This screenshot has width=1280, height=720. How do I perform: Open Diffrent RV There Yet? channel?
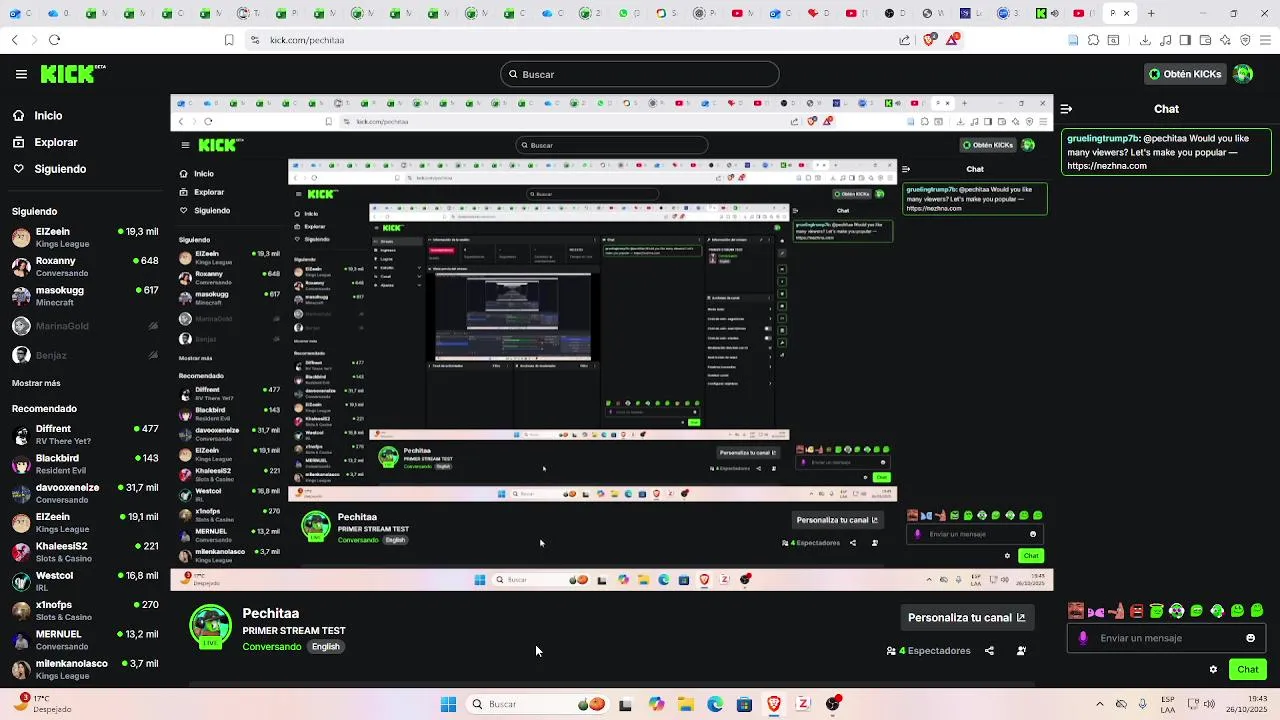click(x=85, y=435)
